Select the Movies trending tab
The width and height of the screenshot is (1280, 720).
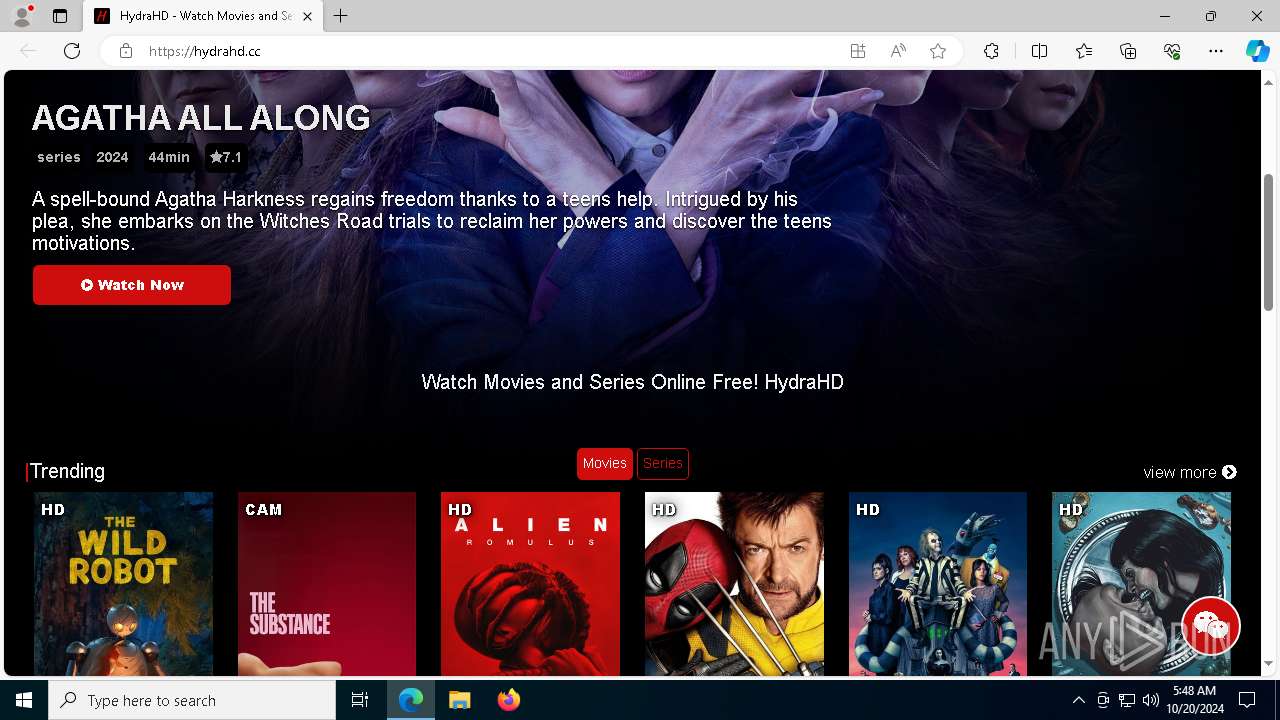[x=605, y=464]
